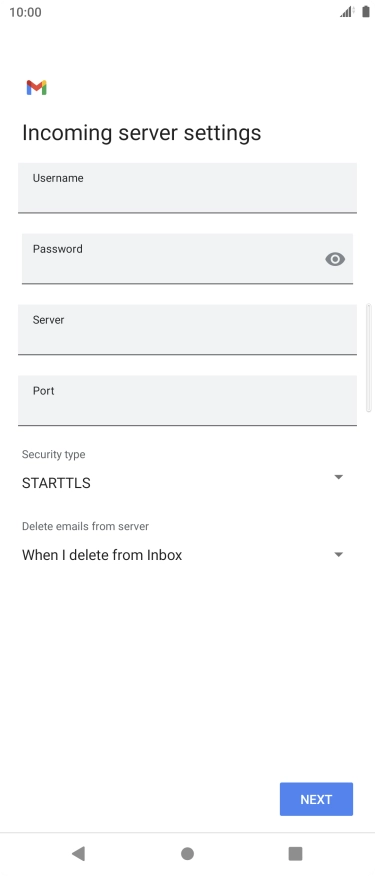Click the vertical scrollbar on the right
This screenshot has width=375, height=876.
368,358
